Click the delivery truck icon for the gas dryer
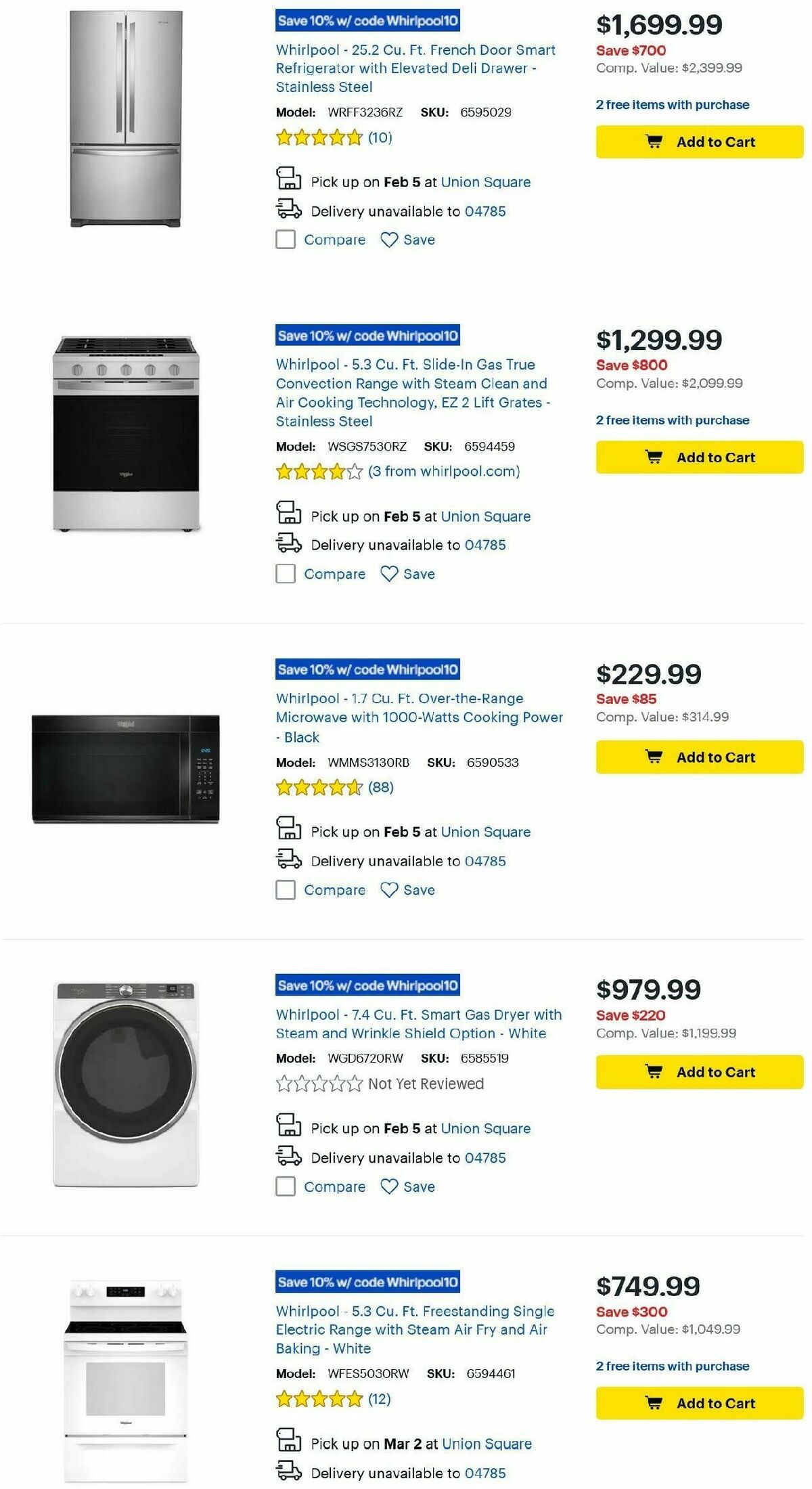Image resolution: width=812 pixels, height=1489 pixels. point(290,1157)
